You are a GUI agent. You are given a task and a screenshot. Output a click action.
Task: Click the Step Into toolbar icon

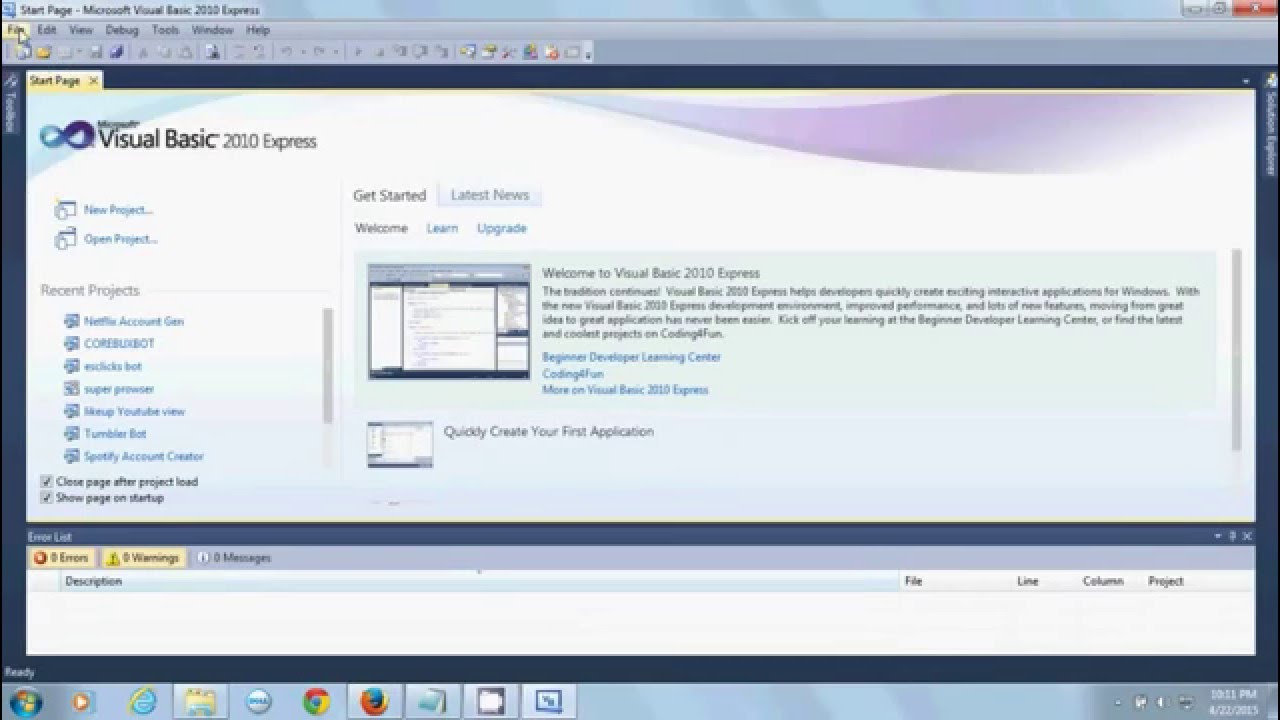coord(398,51)
